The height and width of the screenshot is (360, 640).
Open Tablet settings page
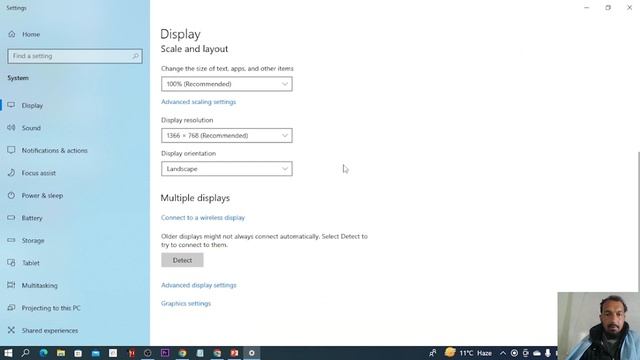coord(75,262)
